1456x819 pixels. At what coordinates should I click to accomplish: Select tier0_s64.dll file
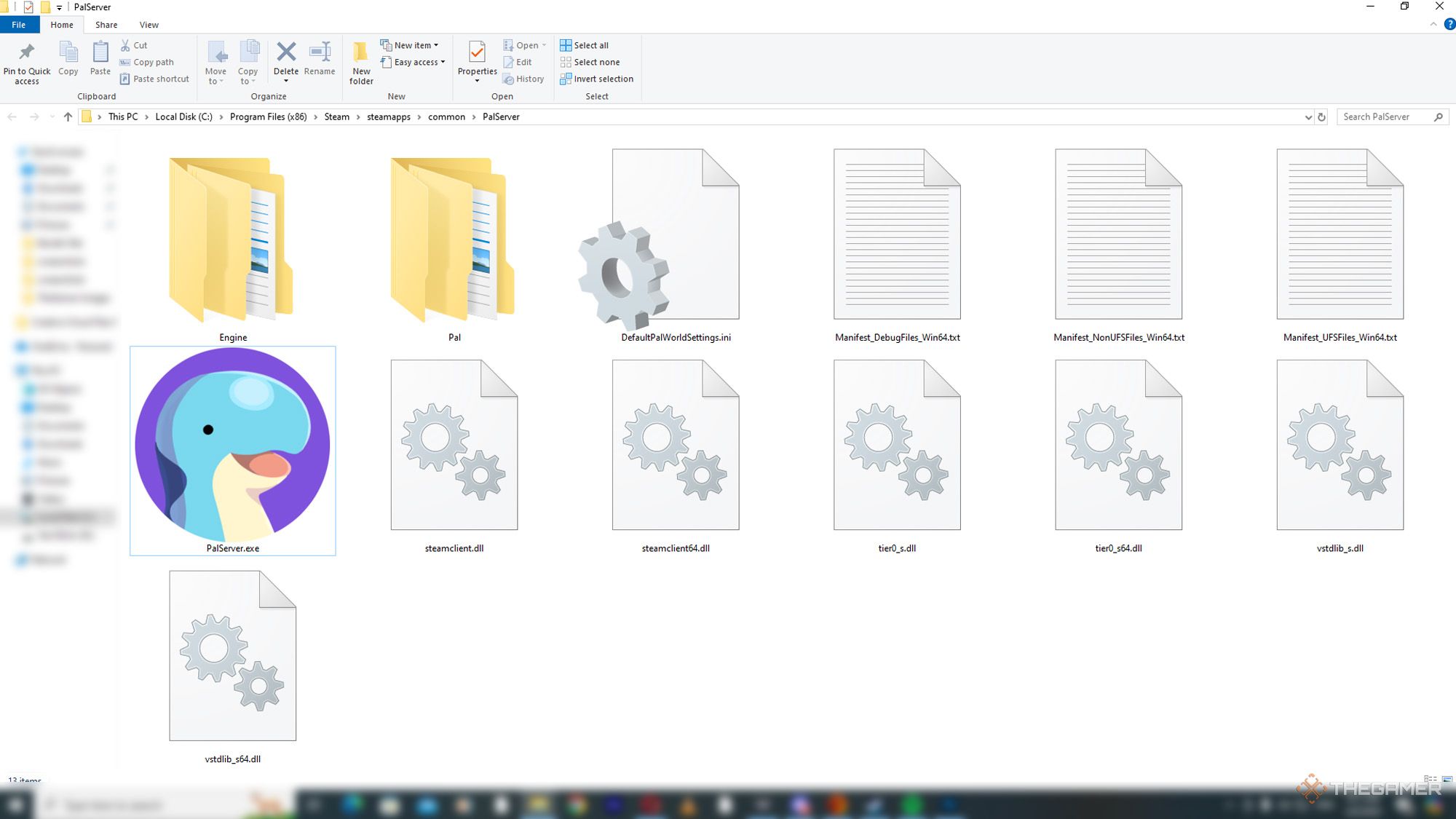pyautogui.click(x=1119, y=456)
